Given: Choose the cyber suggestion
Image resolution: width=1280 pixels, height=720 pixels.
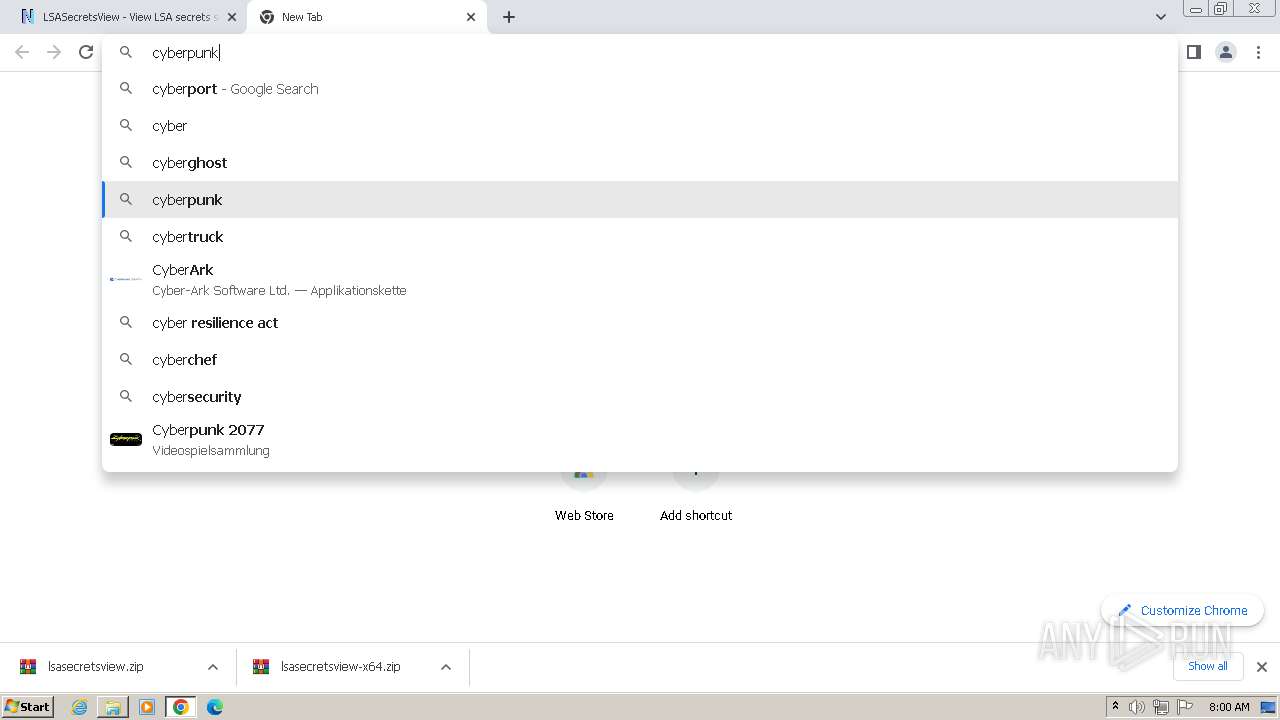Looking at the screenshot, I should (640, 126).
